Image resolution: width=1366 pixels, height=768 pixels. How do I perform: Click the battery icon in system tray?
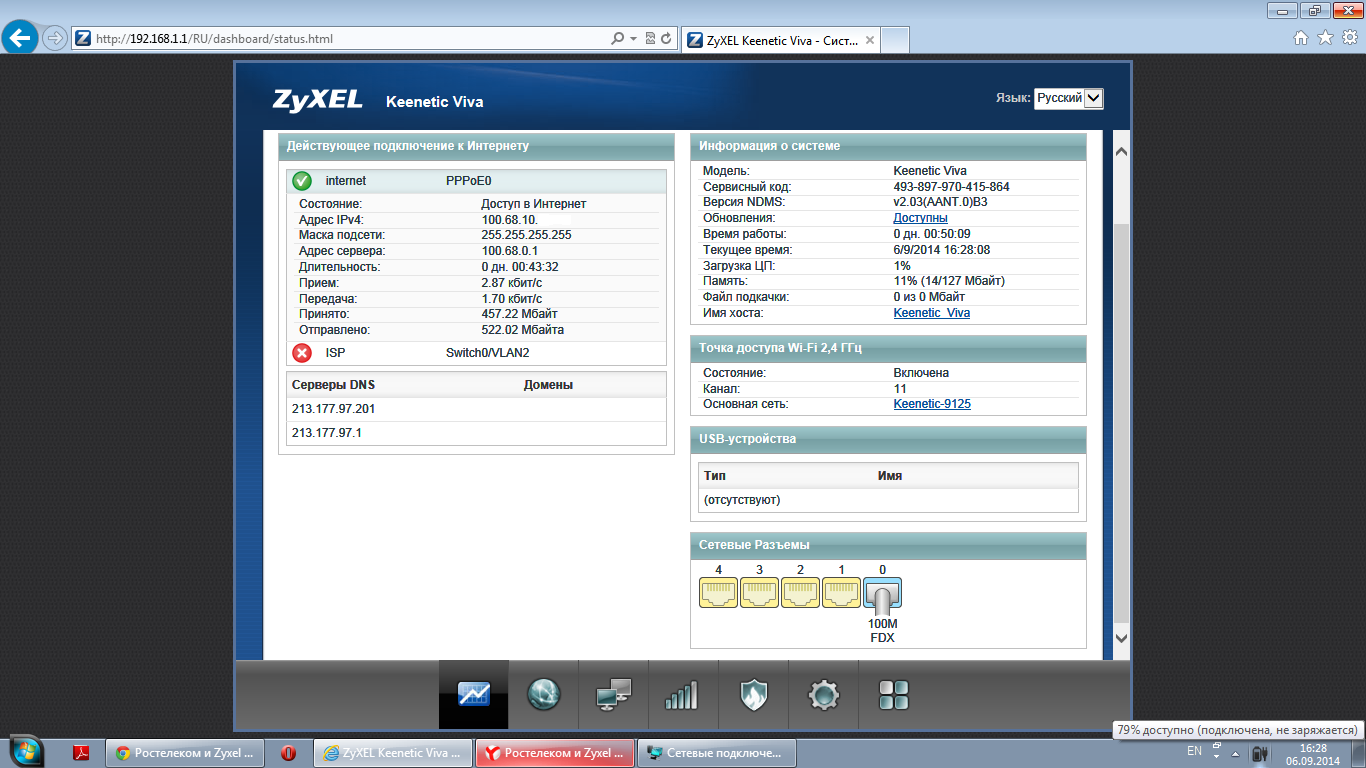point(1261,753)
